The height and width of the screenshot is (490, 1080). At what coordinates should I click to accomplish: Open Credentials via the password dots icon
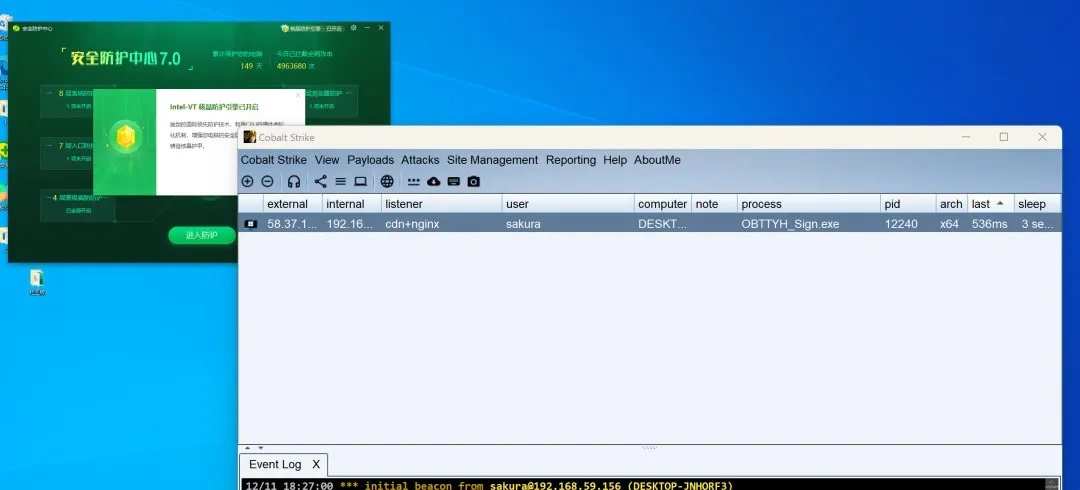click(413, 181)
